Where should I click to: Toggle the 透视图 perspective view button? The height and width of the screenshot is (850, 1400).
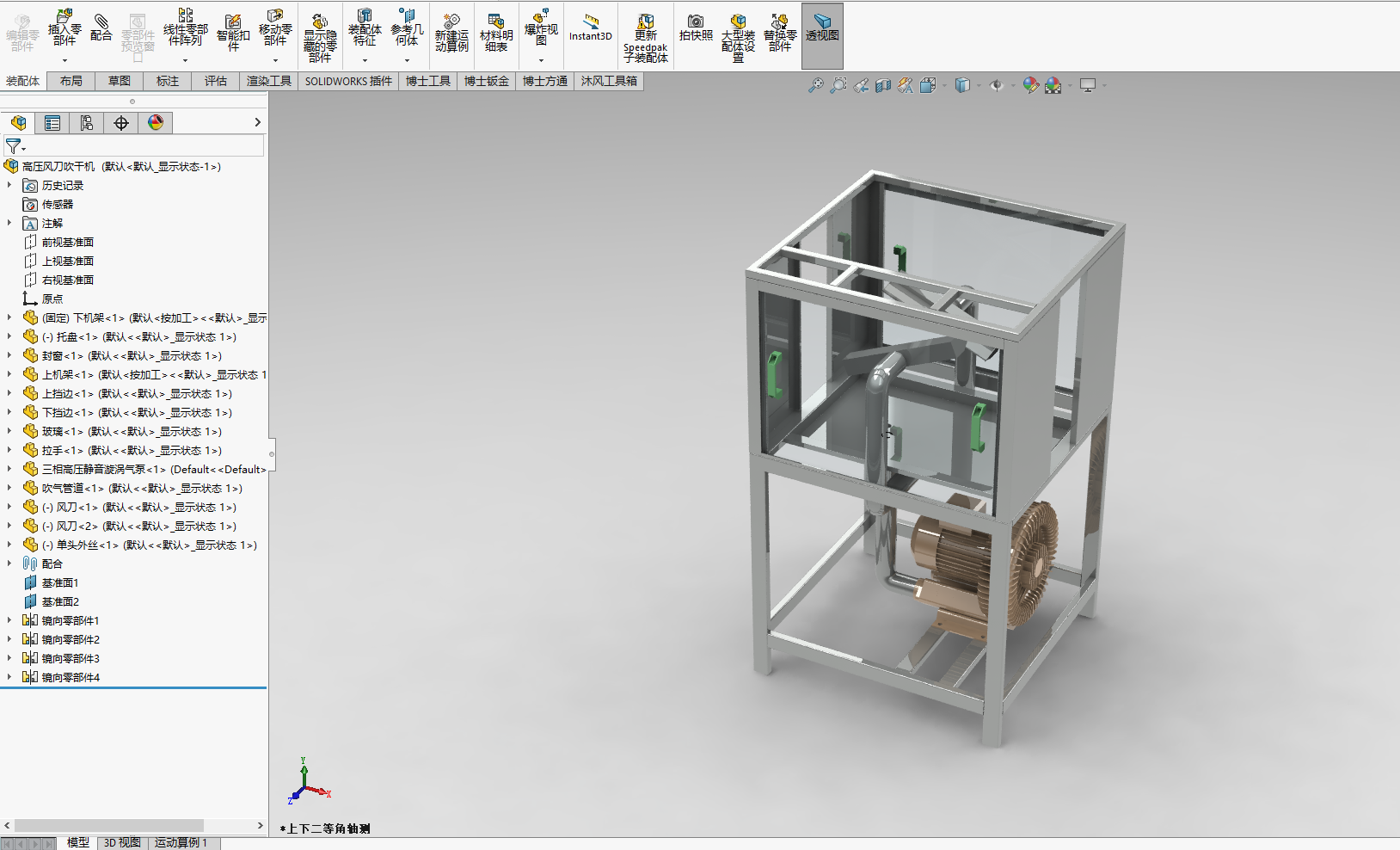(x=822, y=35)
